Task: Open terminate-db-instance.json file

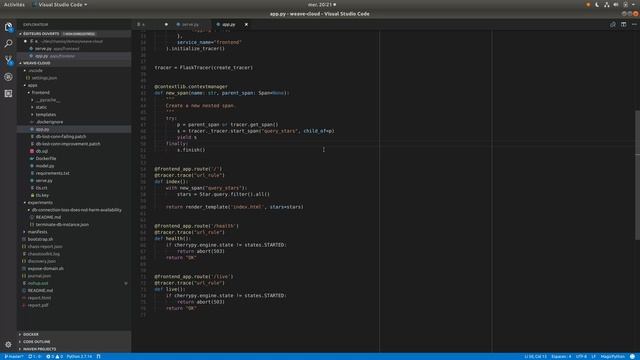Action: 73,224
